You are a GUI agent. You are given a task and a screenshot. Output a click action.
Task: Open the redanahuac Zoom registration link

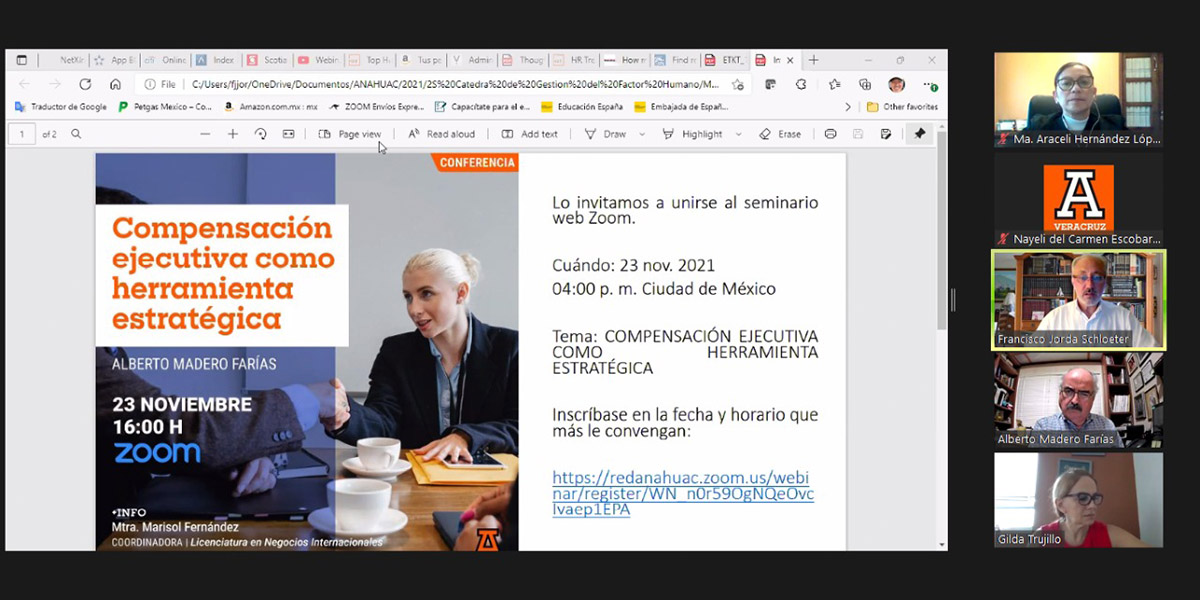tap(683, 494)
